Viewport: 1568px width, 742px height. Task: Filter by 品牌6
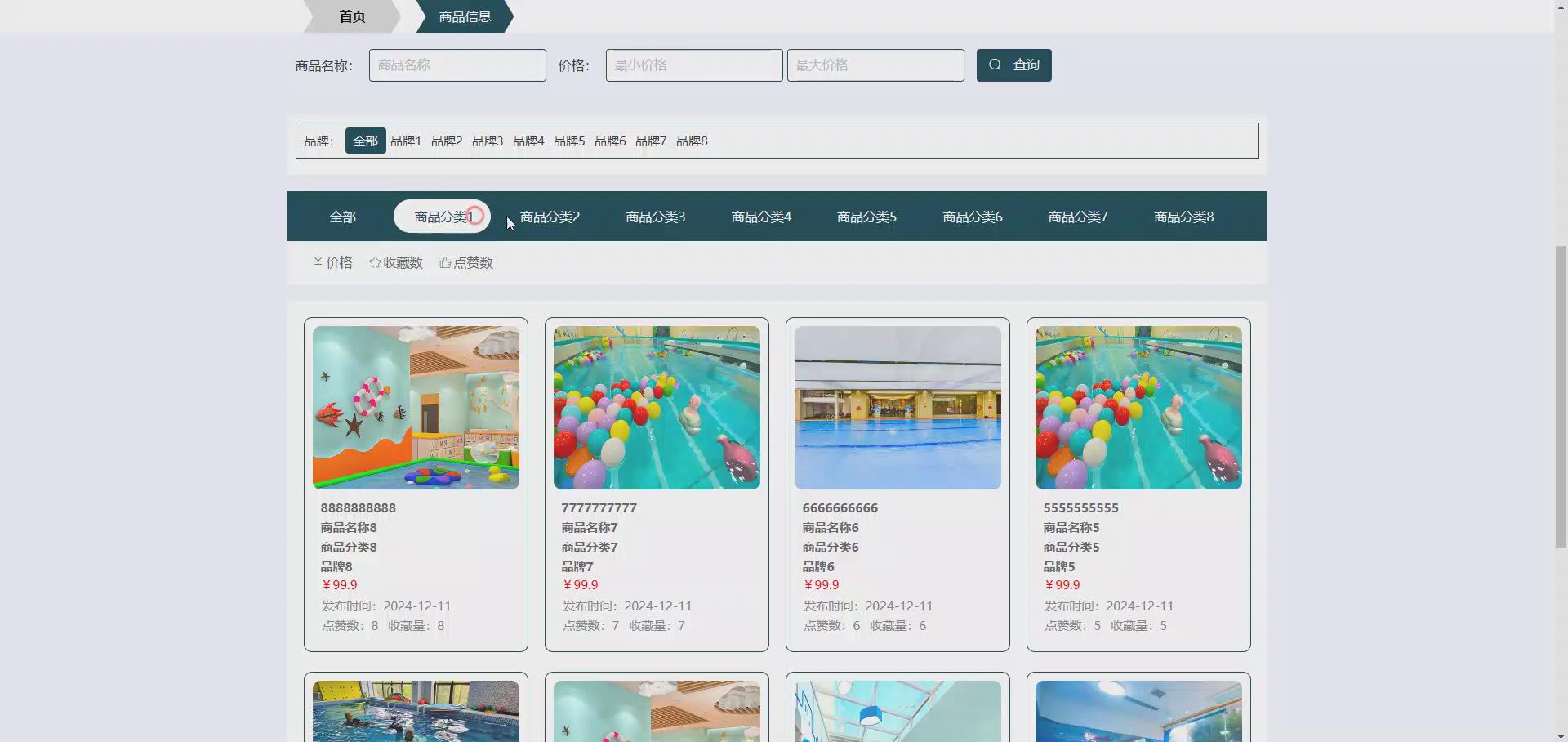point(610,141)
